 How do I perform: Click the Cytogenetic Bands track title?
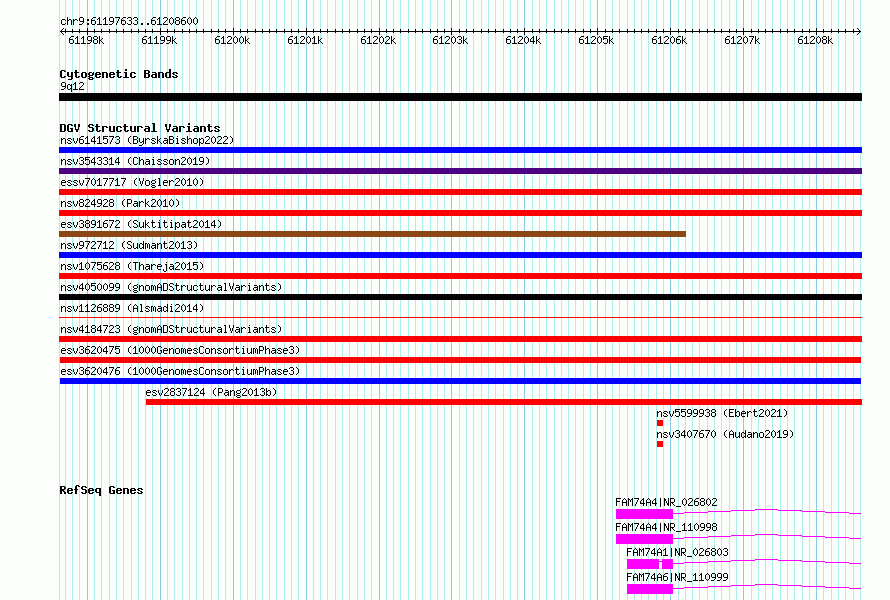119,74
